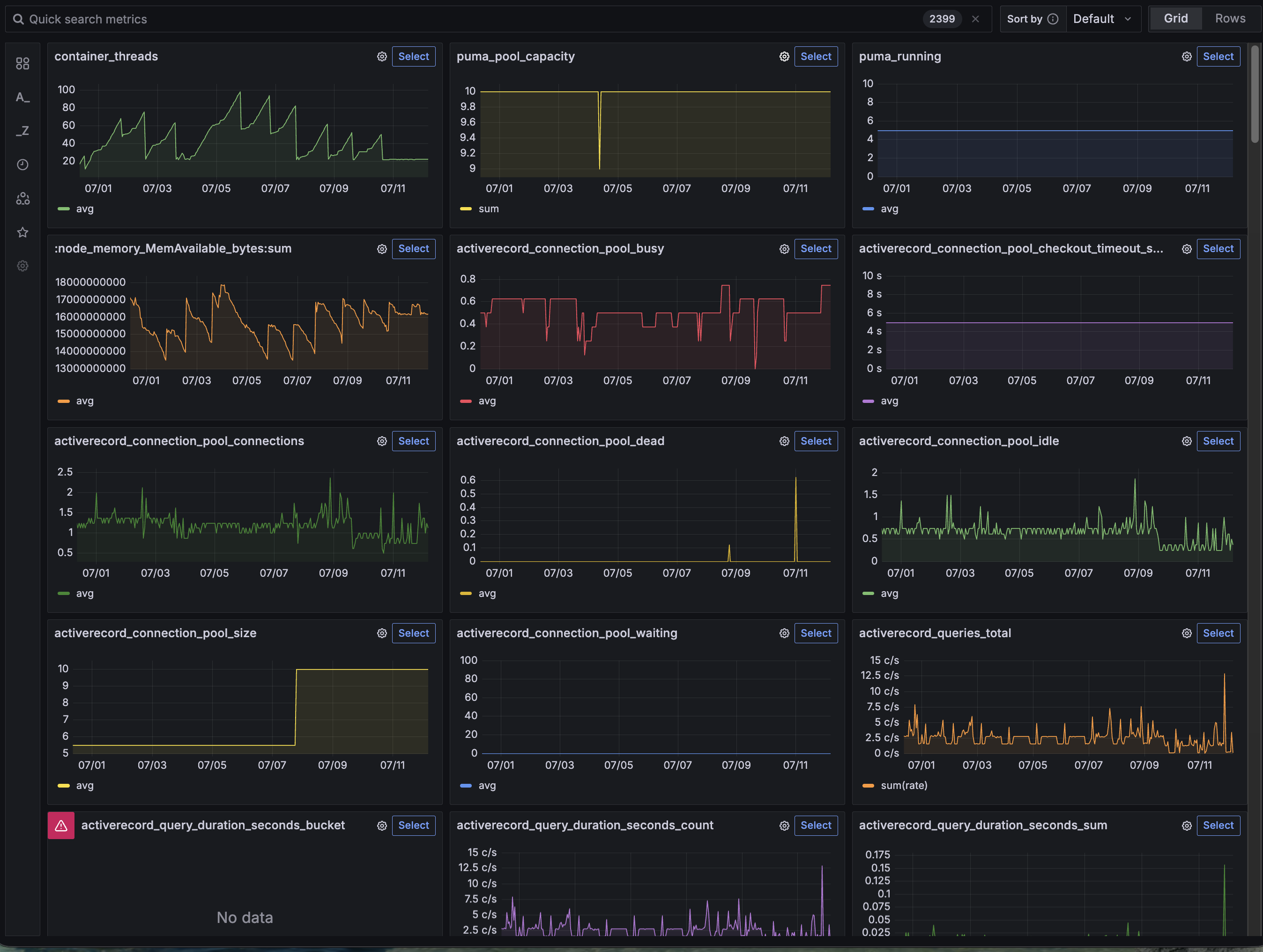Switch to Rows layout view
This screenshot has width=1263, height=952.
[x=1230, y=19]
